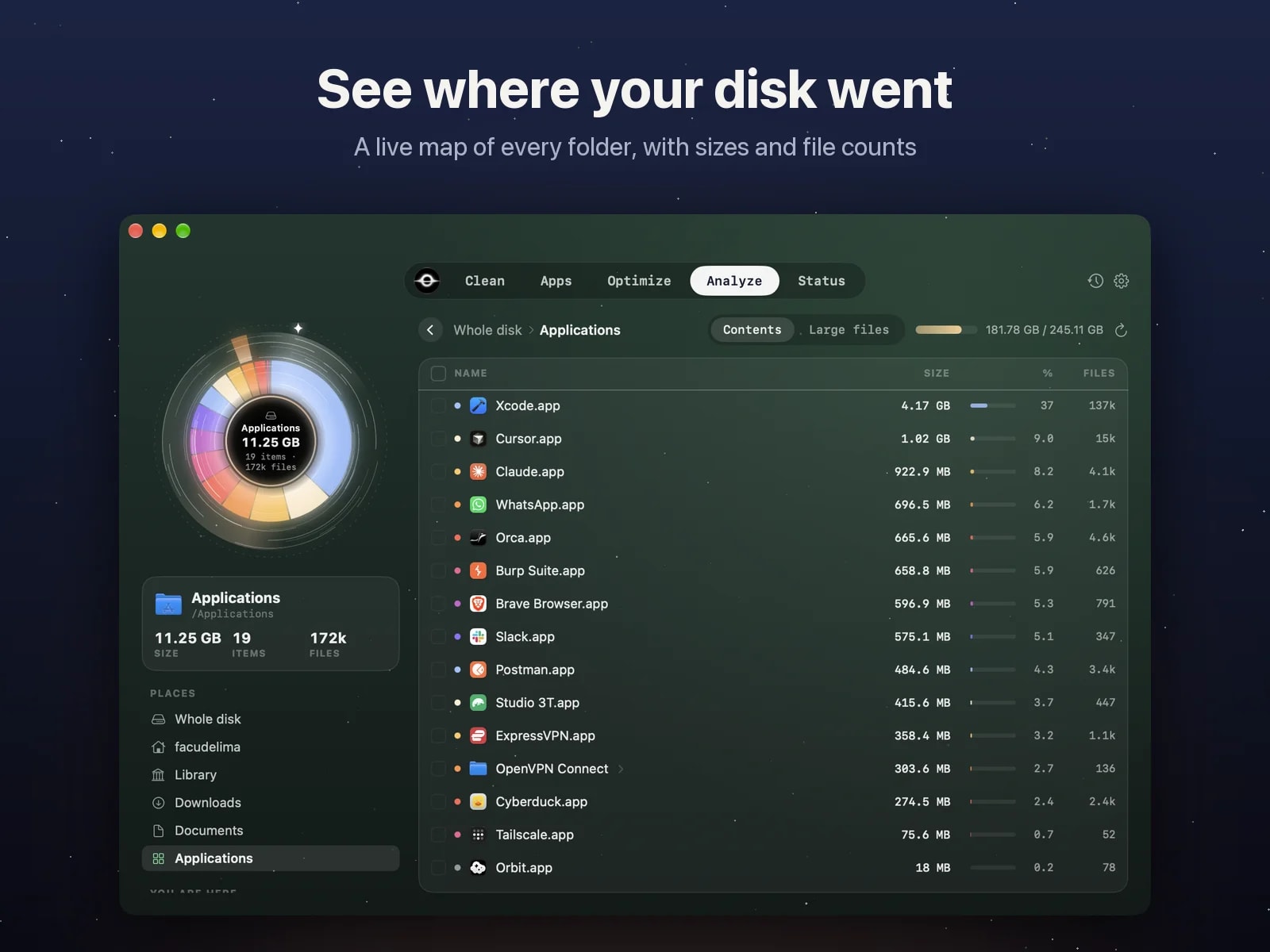Click the Cursor.app icon
This screenshot has width=1270, height=952.
pos(478,439)
